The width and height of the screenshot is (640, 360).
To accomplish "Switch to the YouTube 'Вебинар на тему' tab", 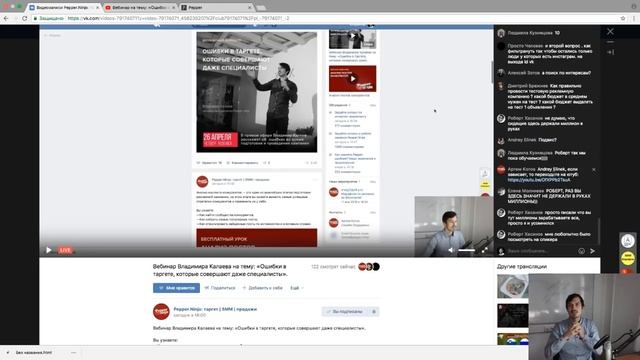I will pyautogui.click(x=139, y=7).
